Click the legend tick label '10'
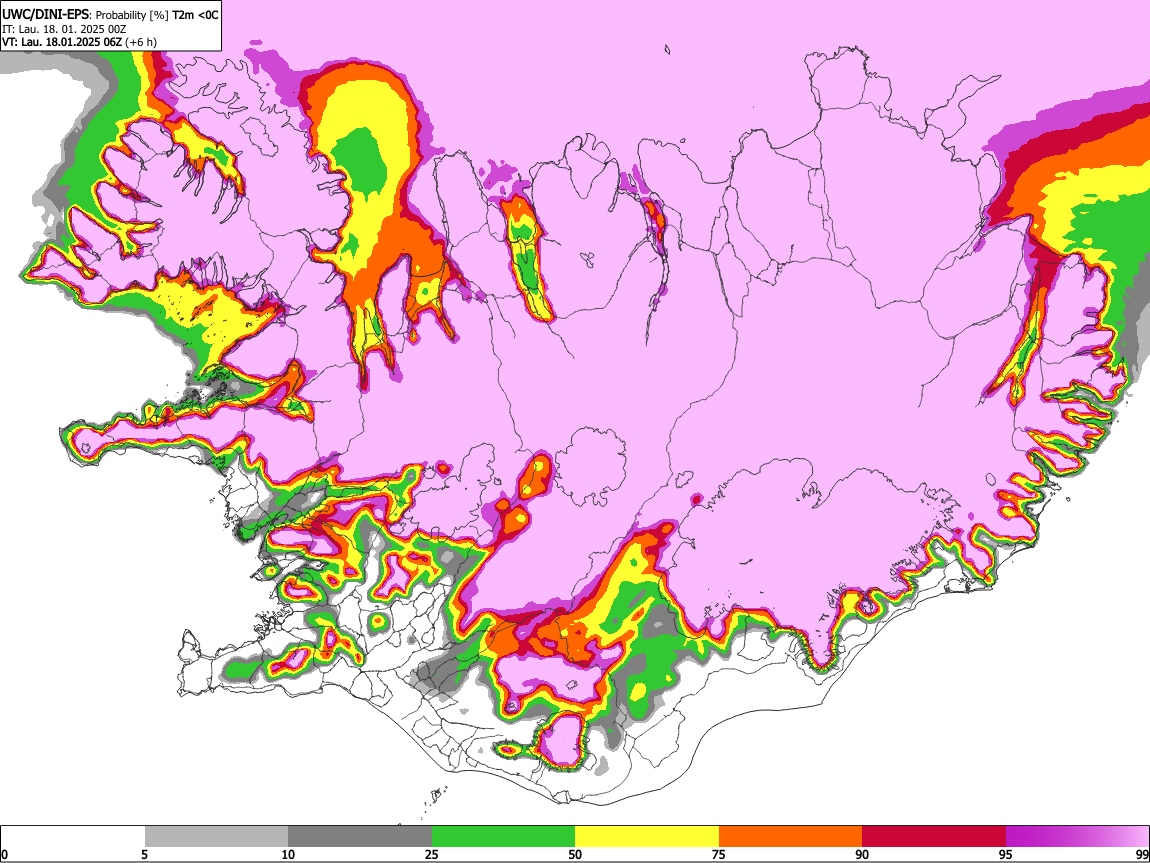The height and width of the screenshot is (863, 1150). (288, 854)
